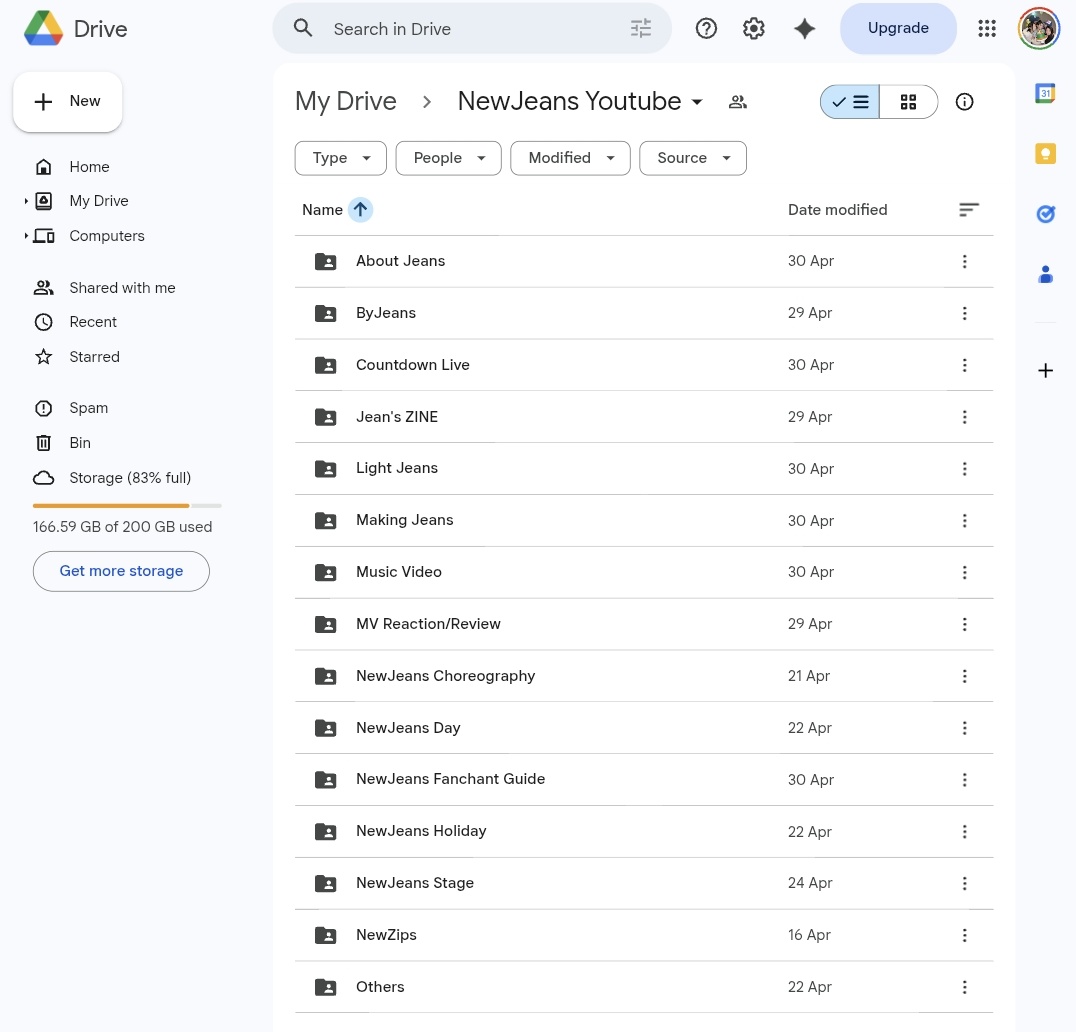Open Google Keep side panel
Image resolution: width=1076 pixels, height=1032 pixels.
tap(1045, 153)
